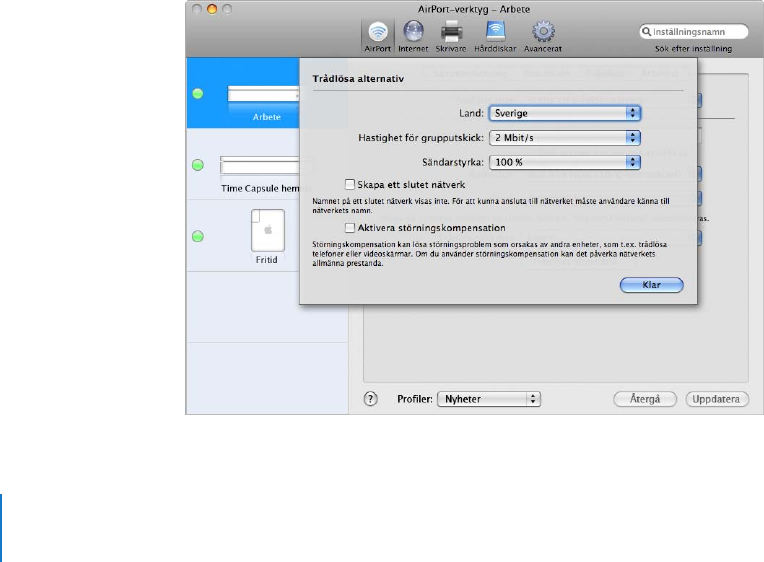Open Hastighet för grupputskick dropdown
Viewport: 764px width, 562px height.
pos(565,138)
